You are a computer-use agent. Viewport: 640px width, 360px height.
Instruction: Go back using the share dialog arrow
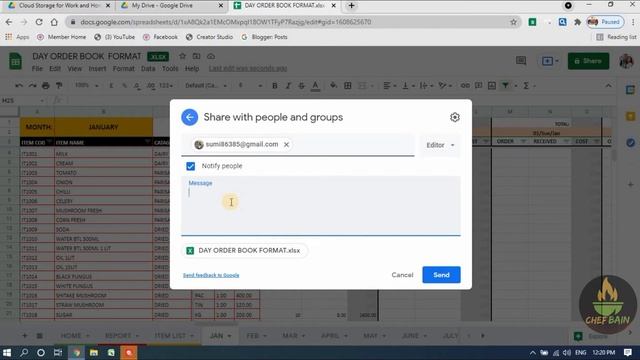click(x=189, y=117)
